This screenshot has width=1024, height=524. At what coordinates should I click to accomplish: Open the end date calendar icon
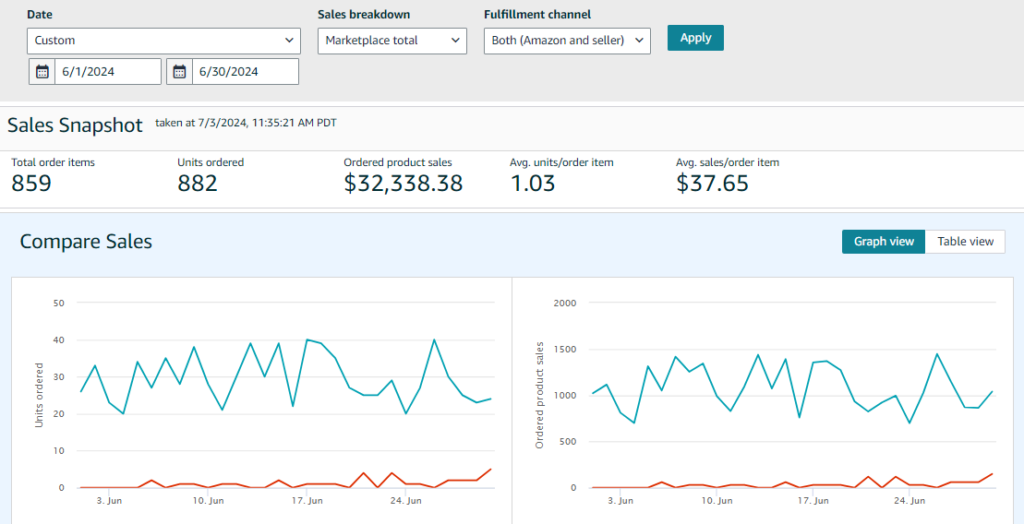click(180, 71)
